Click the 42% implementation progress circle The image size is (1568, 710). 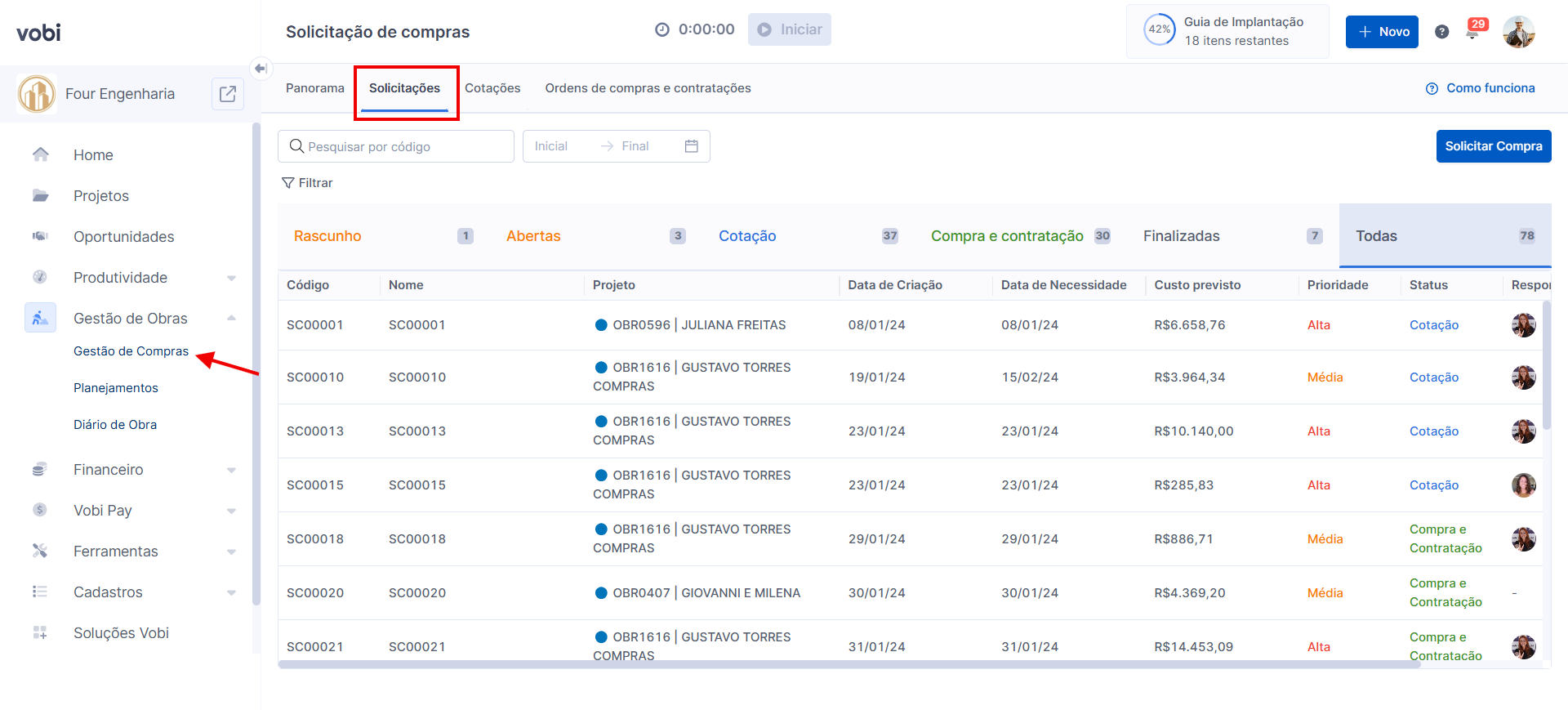(1159, 30)
